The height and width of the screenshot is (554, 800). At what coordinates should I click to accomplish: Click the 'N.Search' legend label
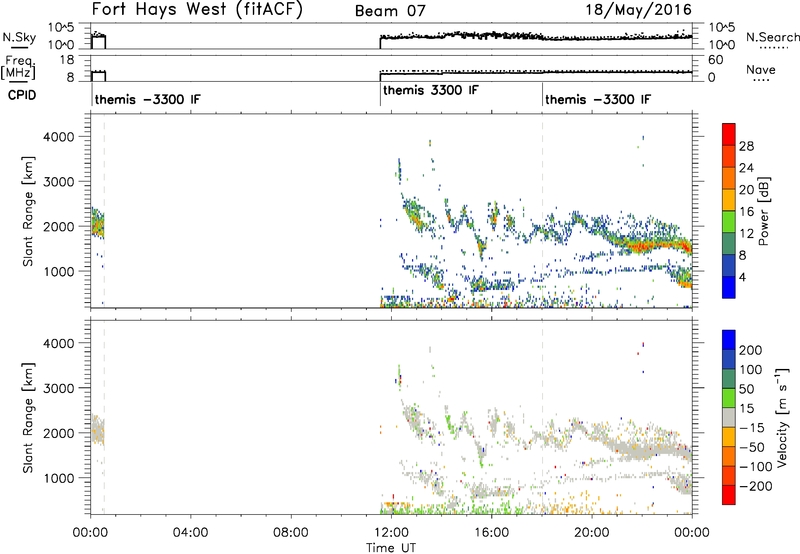click(773, 37)
